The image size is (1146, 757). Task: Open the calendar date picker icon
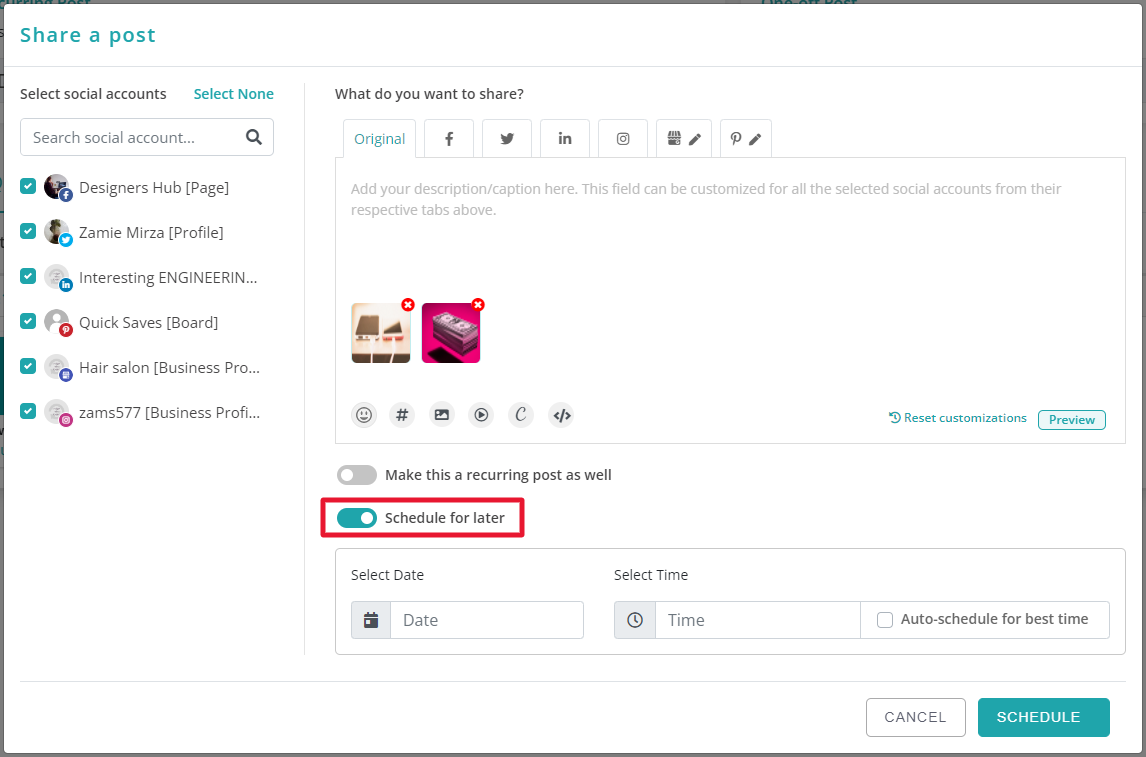371,620
